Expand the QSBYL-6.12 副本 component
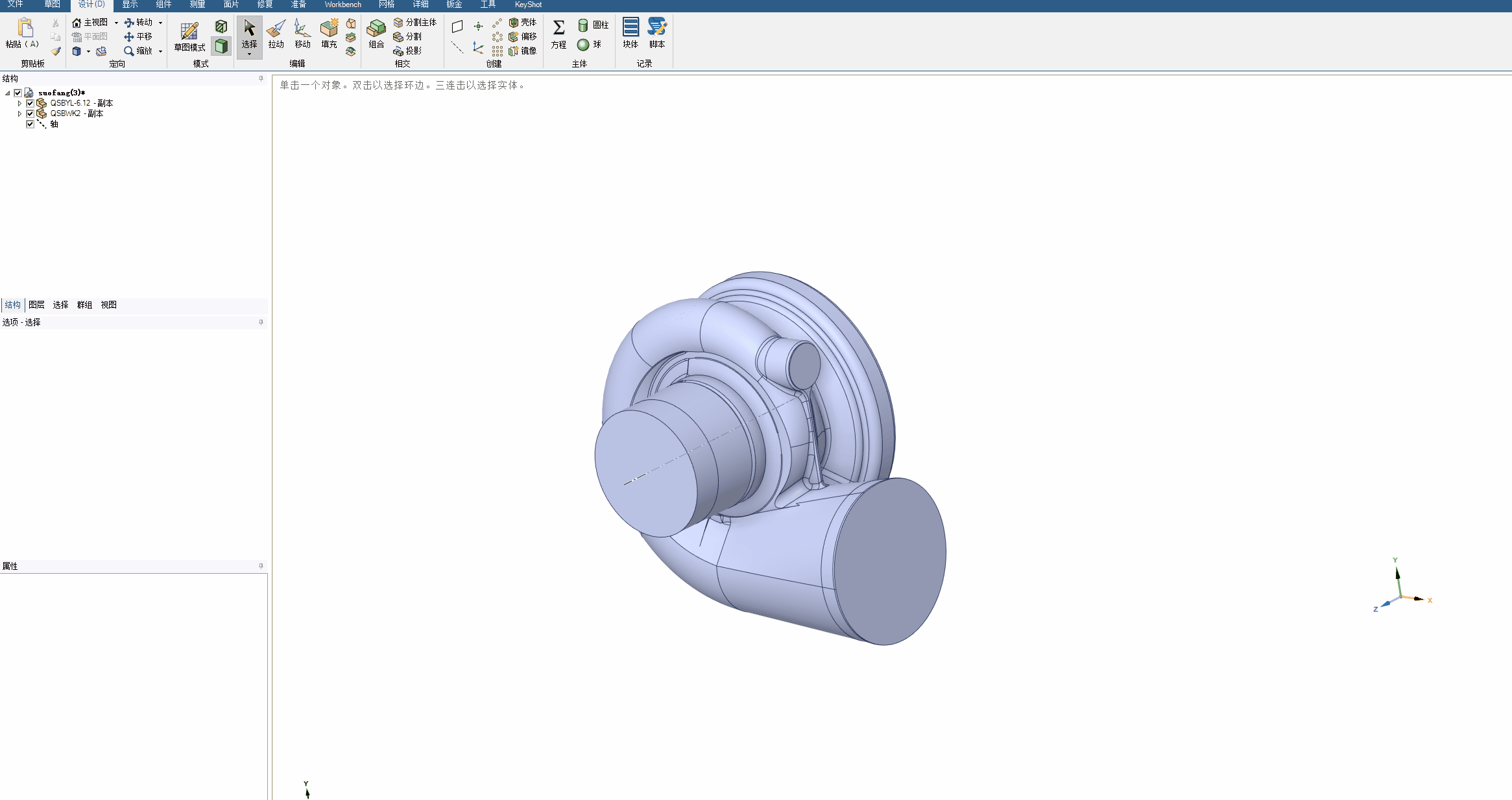 pos(19,103)
